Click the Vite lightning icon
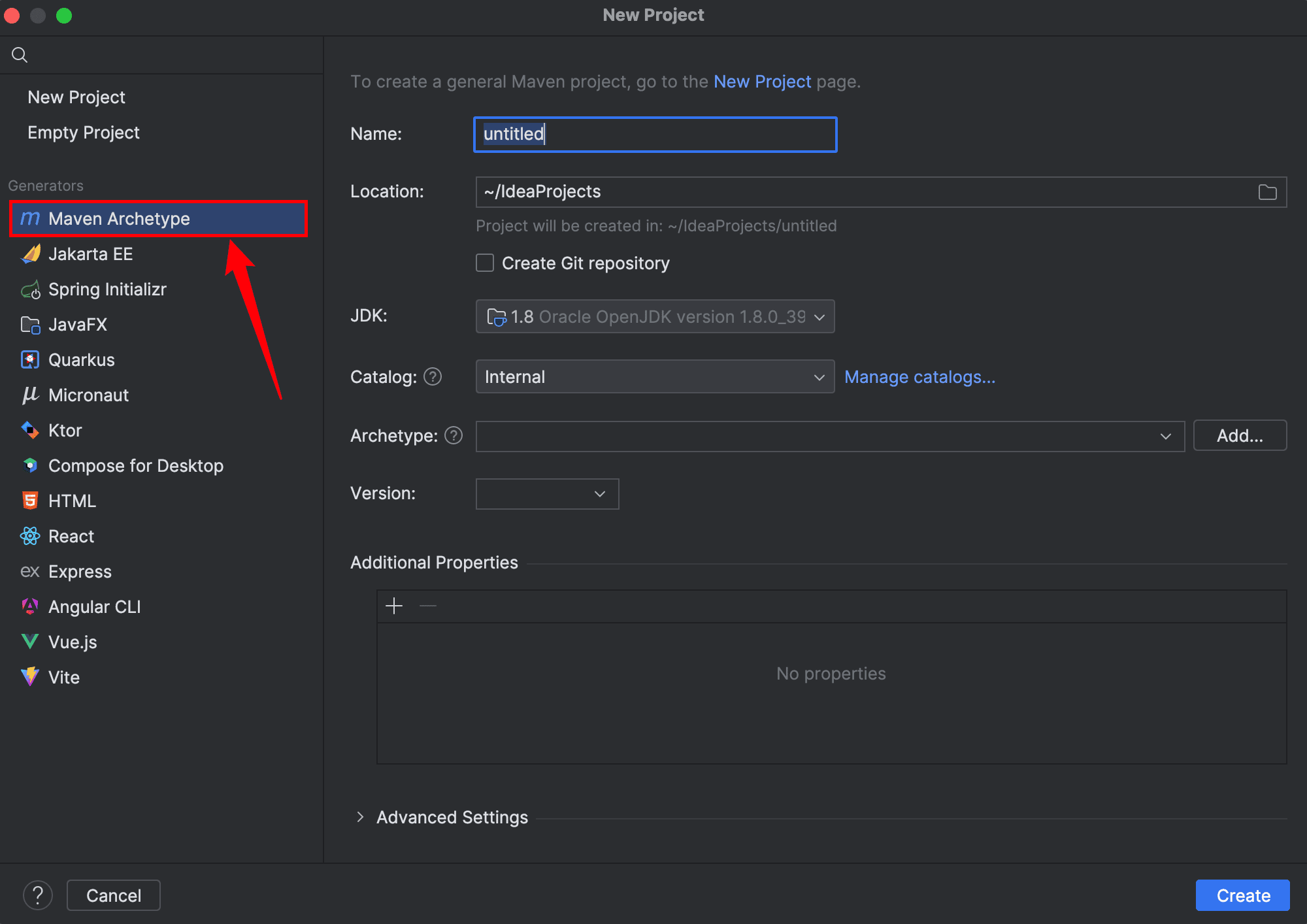This screenshot has width=1307, height=924. [x=30, y=677]
